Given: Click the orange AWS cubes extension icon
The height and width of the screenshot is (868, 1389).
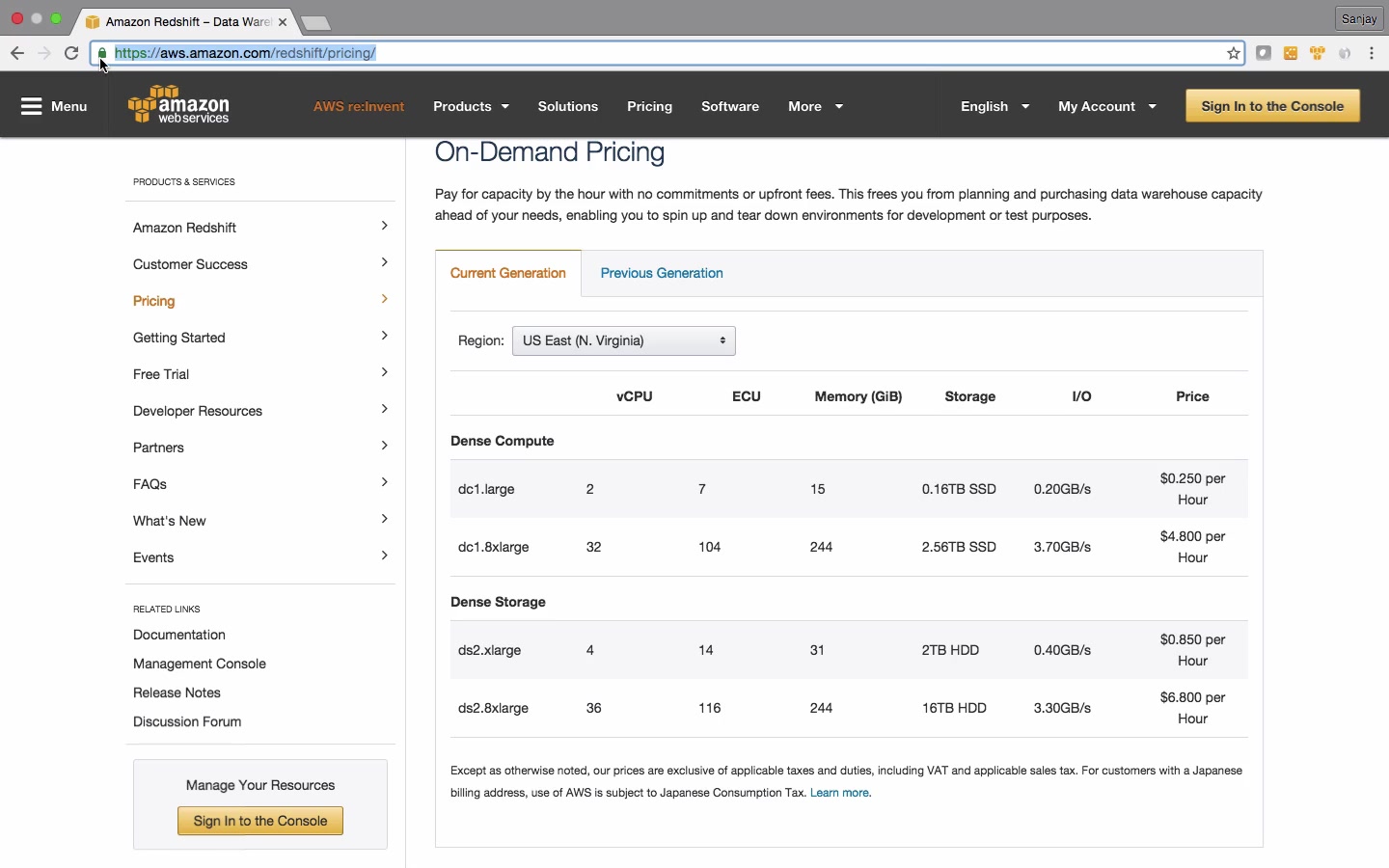Looking at the screenshot, I should [x=1320, y=54].
